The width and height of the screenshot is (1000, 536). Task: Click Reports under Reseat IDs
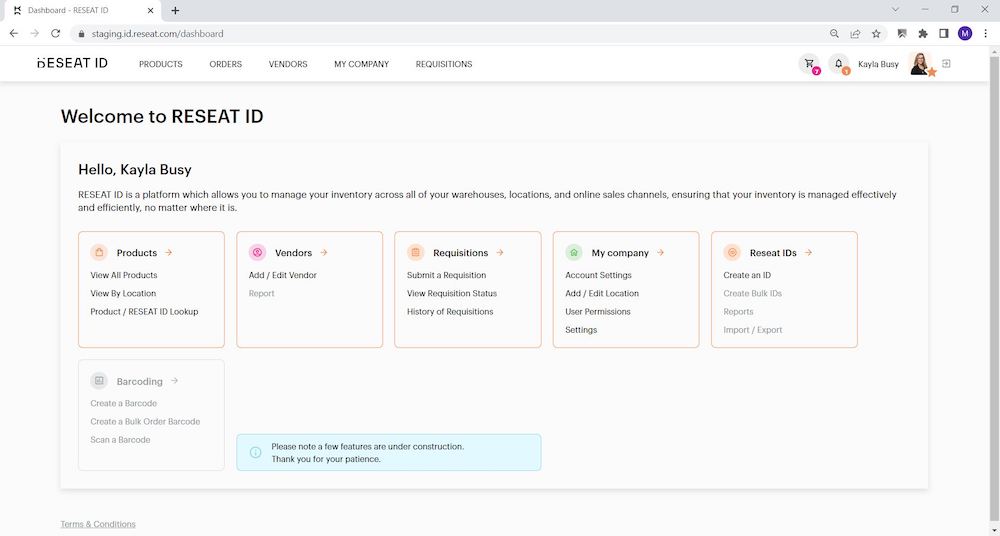pos(739,311)
